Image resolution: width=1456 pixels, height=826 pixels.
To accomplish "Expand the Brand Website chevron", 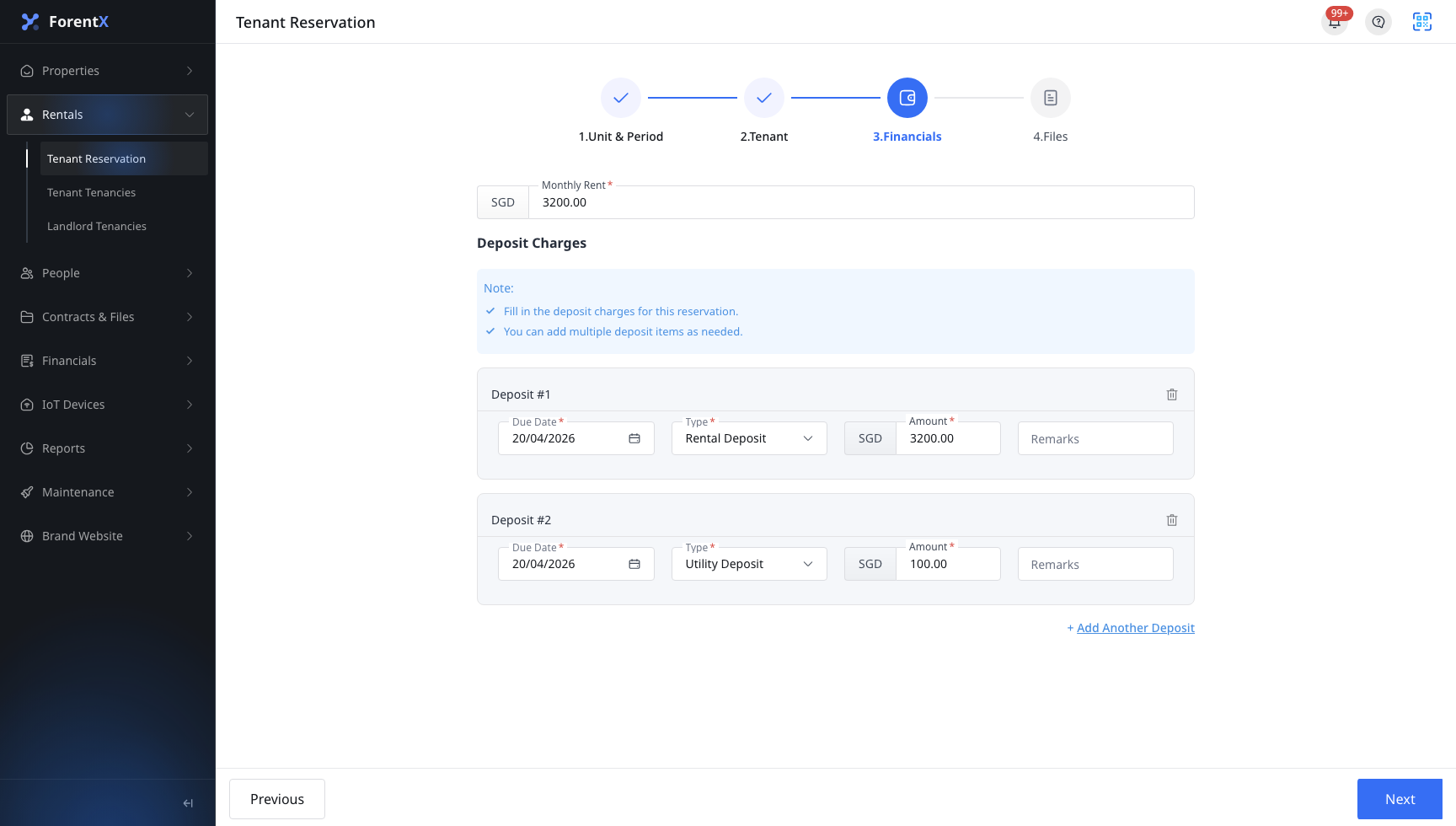I will pyautogui.click(x=190, y=536).
